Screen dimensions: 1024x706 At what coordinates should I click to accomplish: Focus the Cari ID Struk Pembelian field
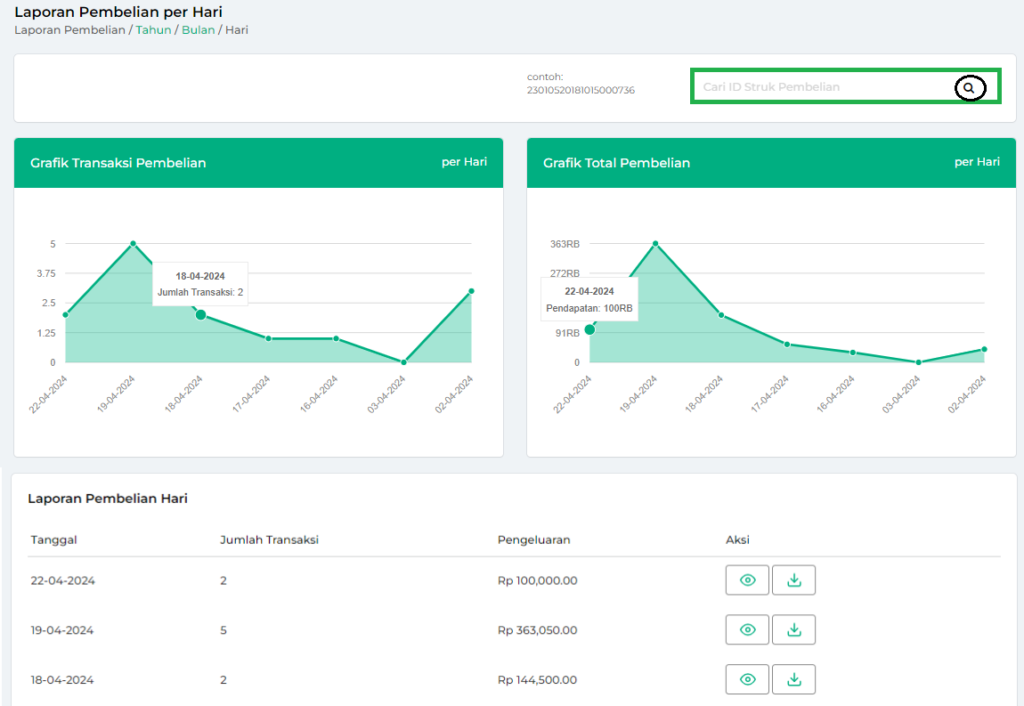point(820,87)
